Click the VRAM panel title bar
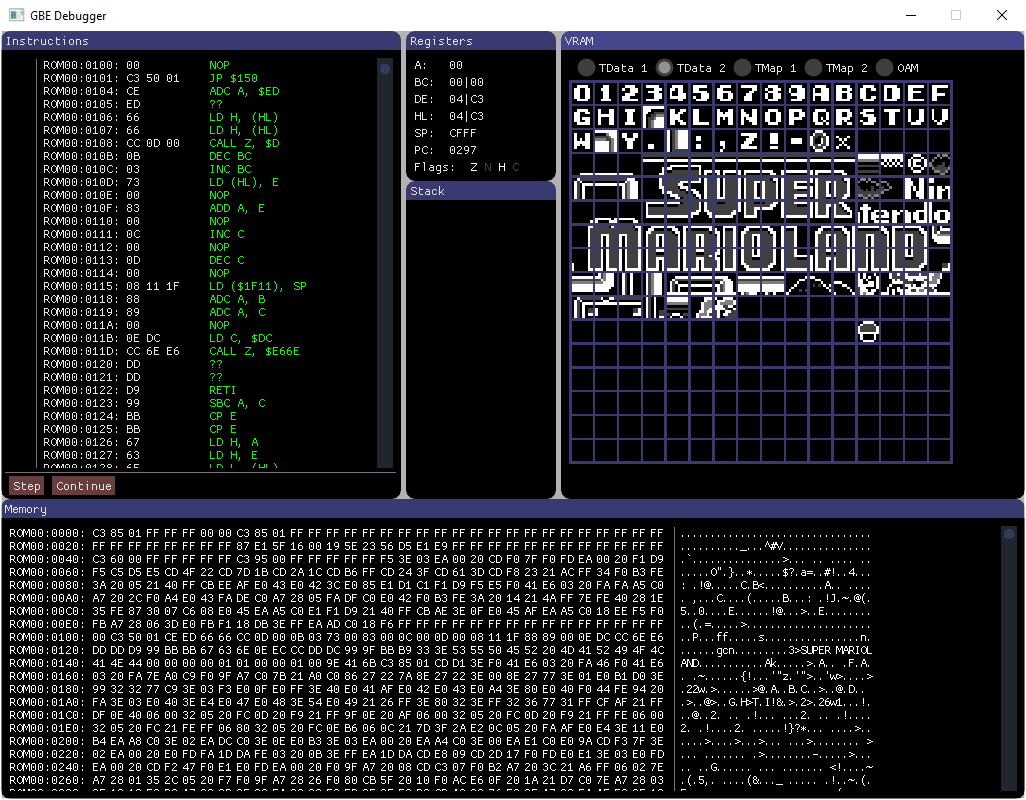Image resolution: width=1026 pixels, height=800 pixels. 792,41
